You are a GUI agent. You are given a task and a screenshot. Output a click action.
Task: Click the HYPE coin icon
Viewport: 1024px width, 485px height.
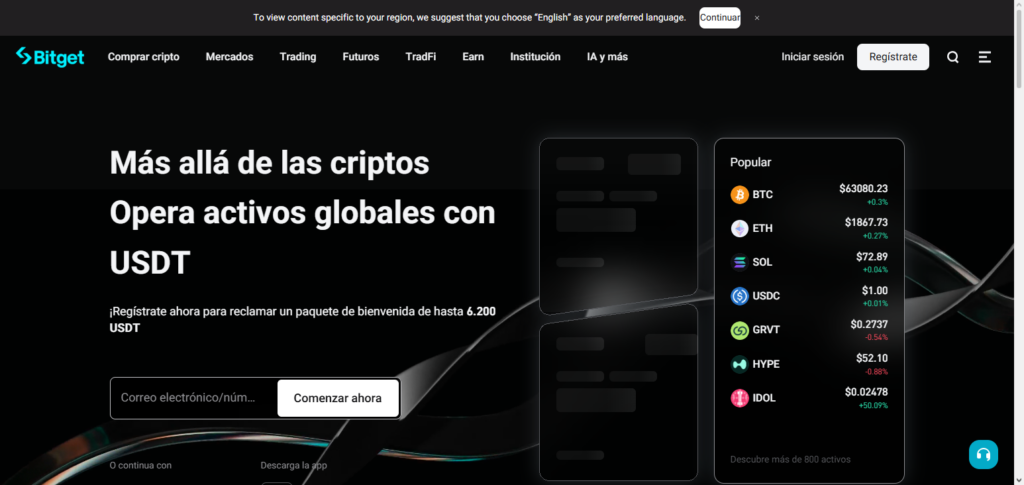pos(739,364)
